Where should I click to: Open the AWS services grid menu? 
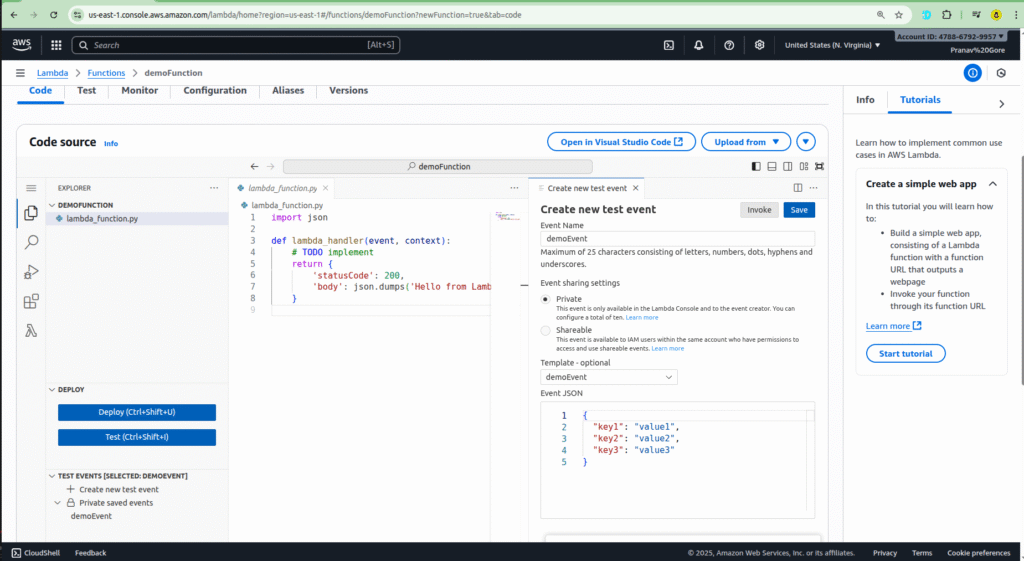click(56, 45)
